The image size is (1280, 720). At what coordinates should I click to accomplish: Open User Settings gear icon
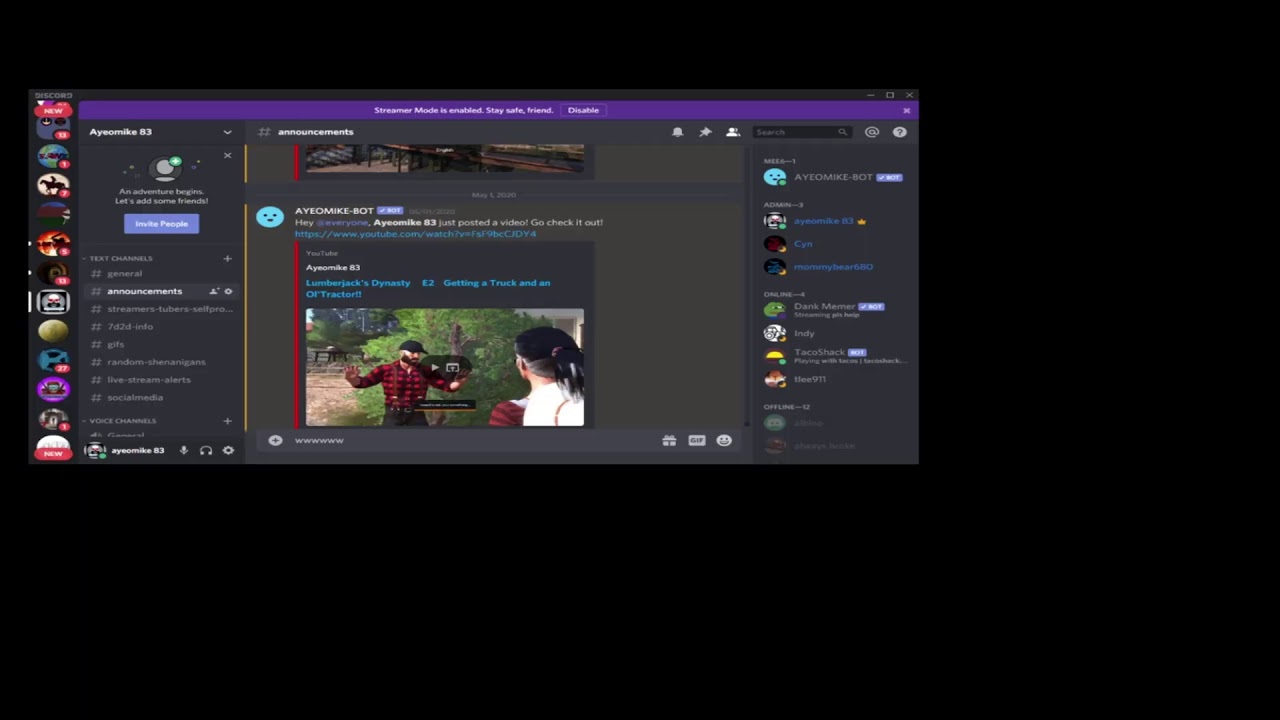tap(228, 450)
